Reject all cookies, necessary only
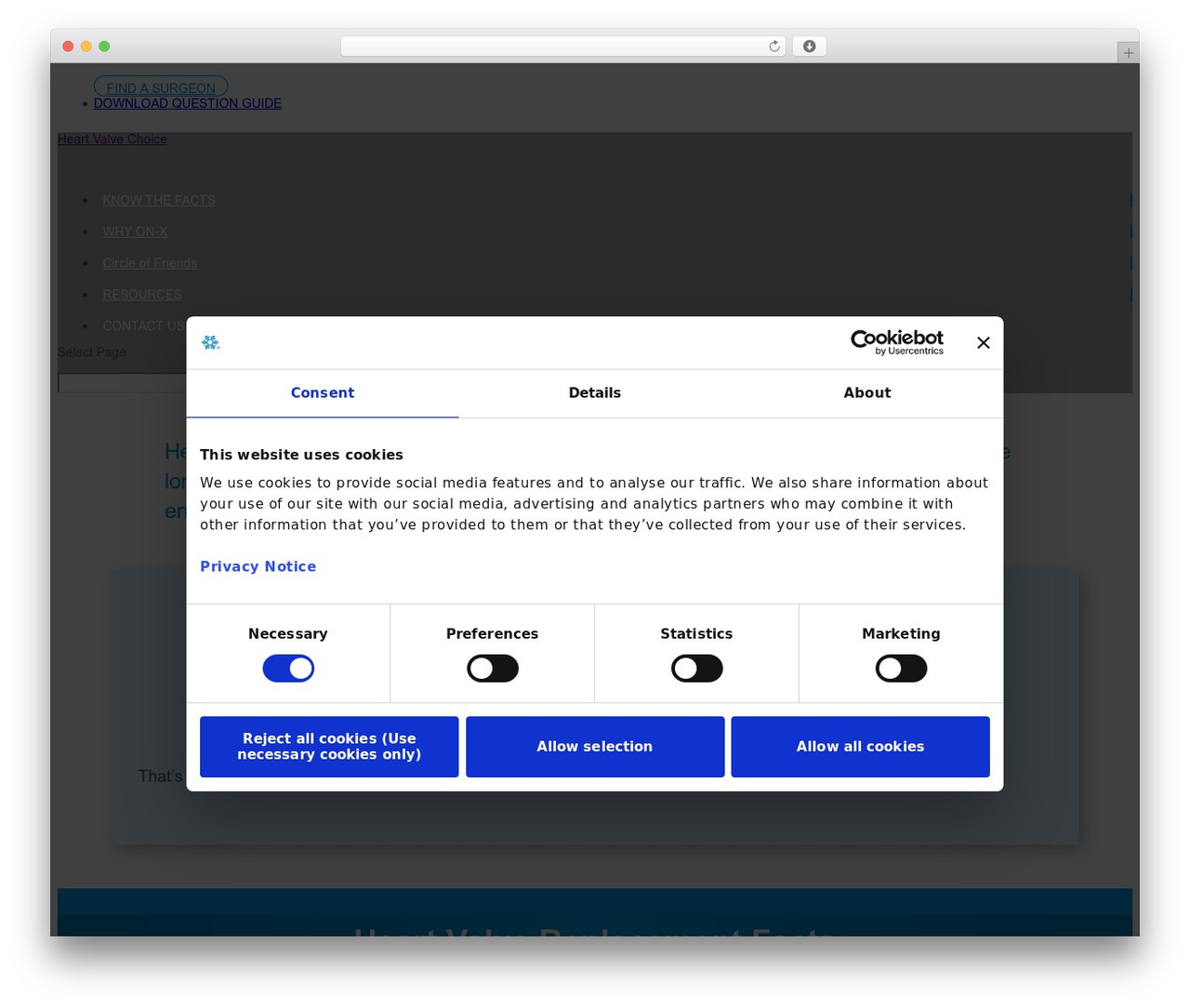1190x1008 pixels. (329, 747)
